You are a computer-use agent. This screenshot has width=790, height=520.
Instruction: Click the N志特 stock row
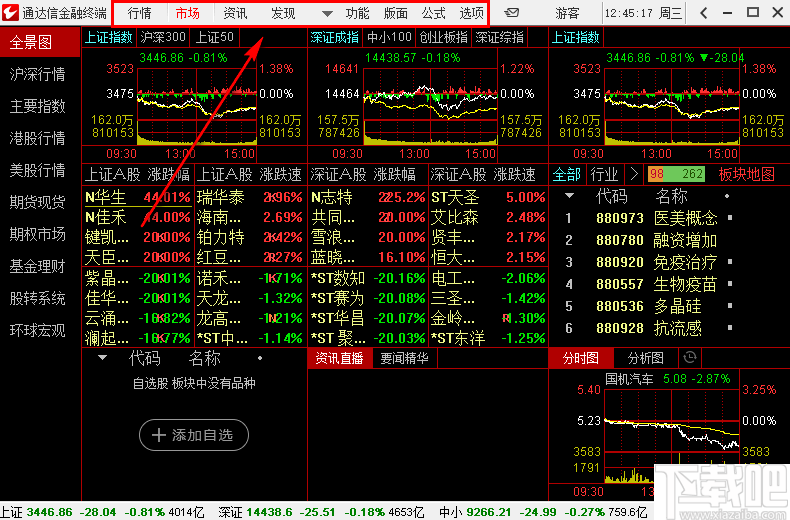coord(368,198)
